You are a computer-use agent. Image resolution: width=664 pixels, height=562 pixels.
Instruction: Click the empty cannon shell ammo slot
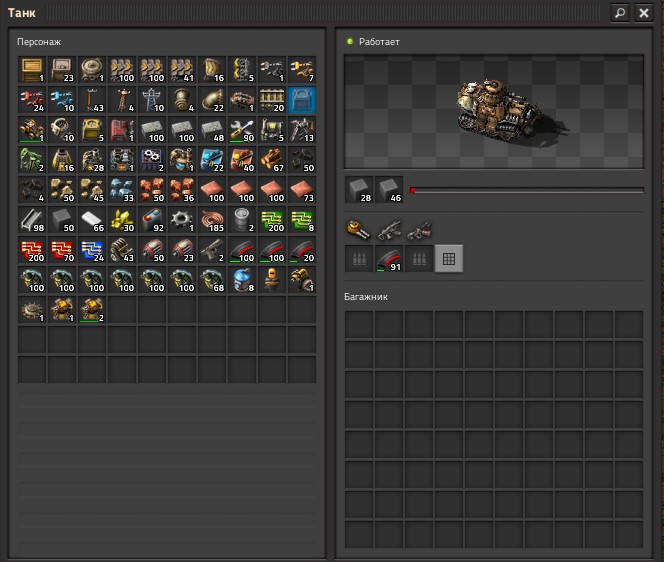(359, 258)
